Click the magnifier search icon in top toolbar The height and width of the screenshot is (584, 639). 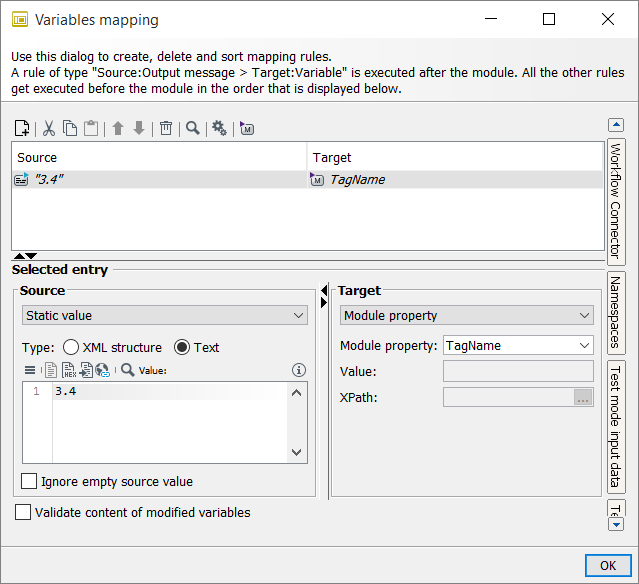(192, 128)
